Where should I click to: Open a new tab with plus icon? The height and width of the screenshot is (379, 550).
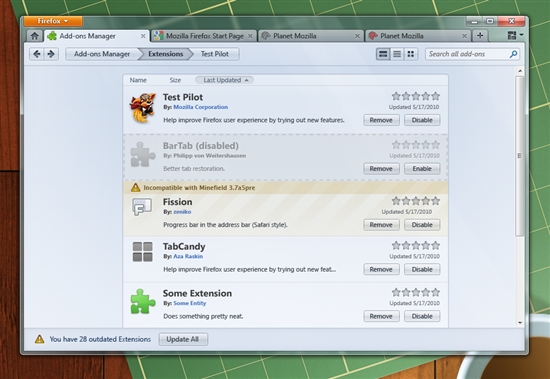[x=480, y=35]
